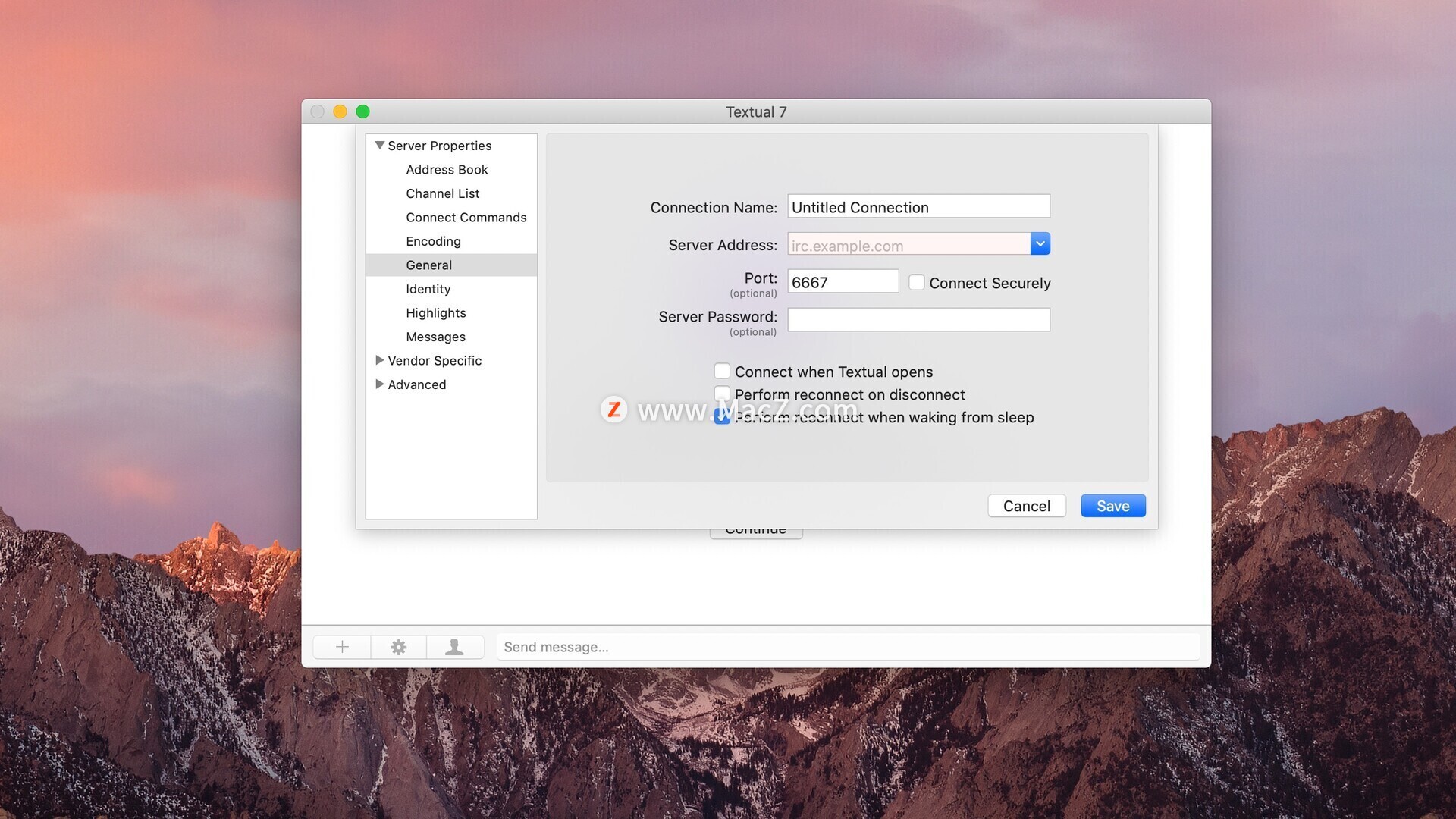Click the green zoom window button
The image size is (1456, 819).
(x=362, y=111)
